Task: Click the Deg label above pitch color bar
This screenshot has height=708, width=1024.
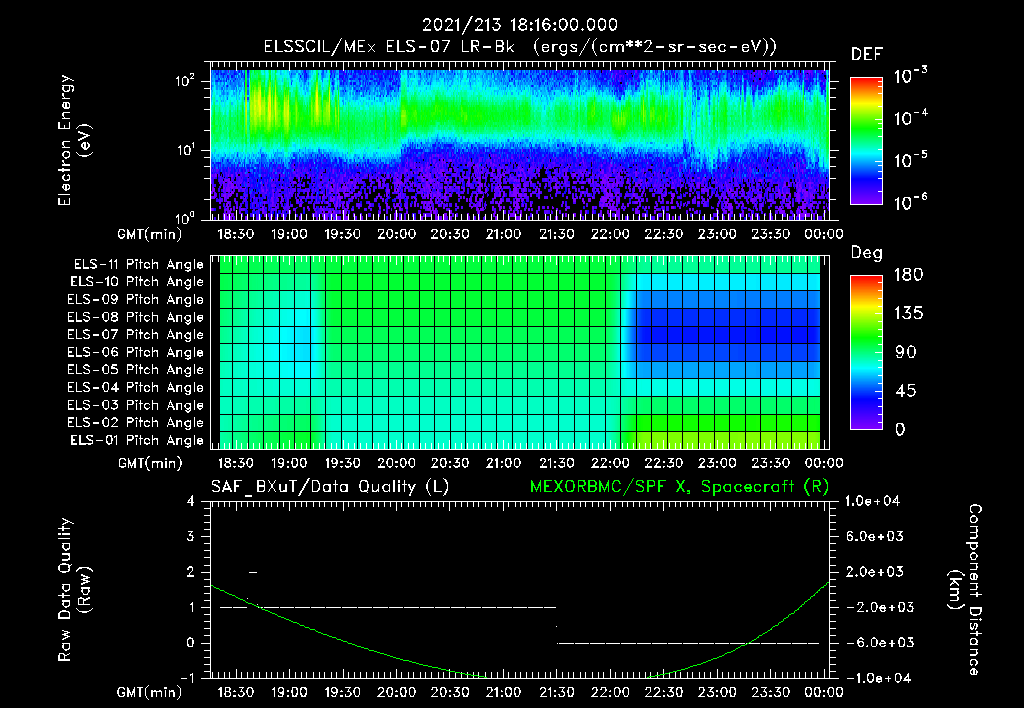Action: [867, 253]
